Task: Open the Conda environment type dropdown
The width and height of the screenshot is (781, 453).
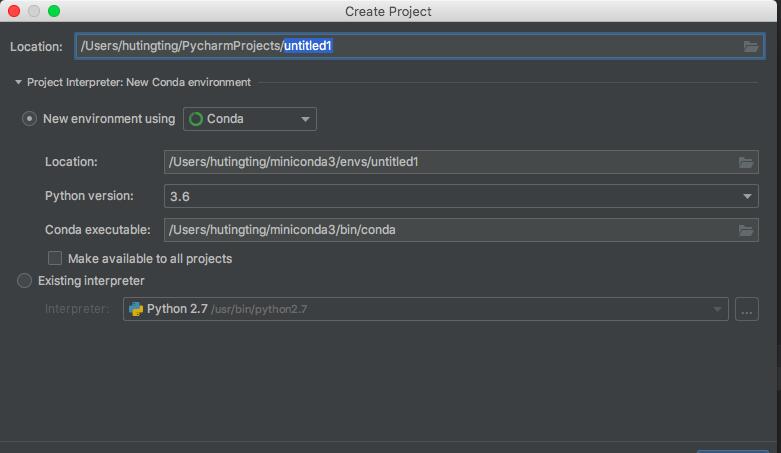Action: (x=250, y=119)
